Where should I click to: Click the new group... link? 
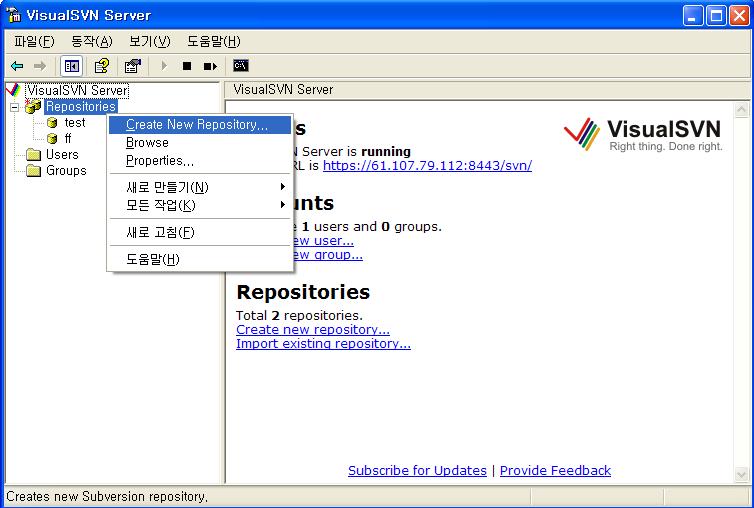pos(327,254)
